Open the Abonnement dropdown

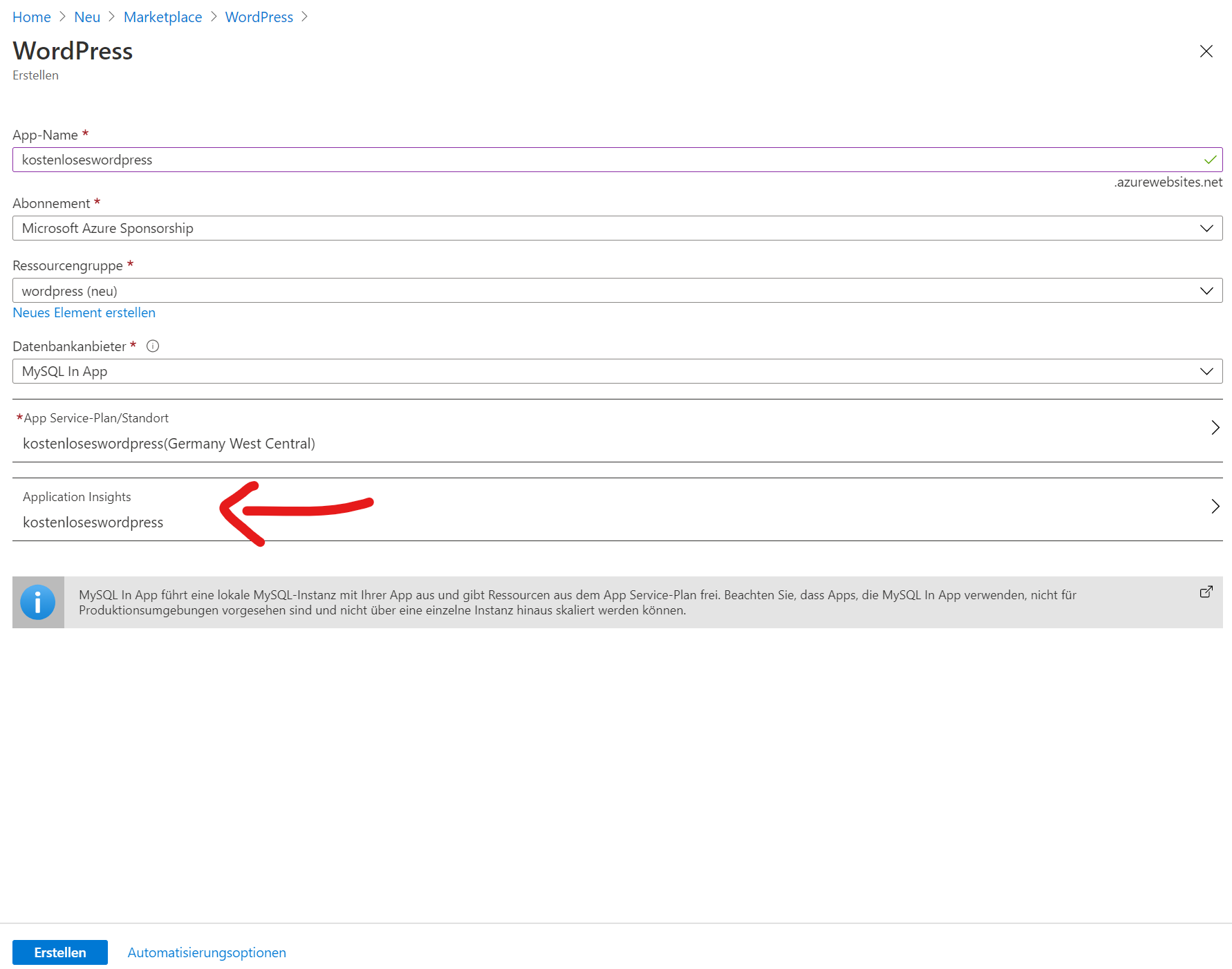617,228
